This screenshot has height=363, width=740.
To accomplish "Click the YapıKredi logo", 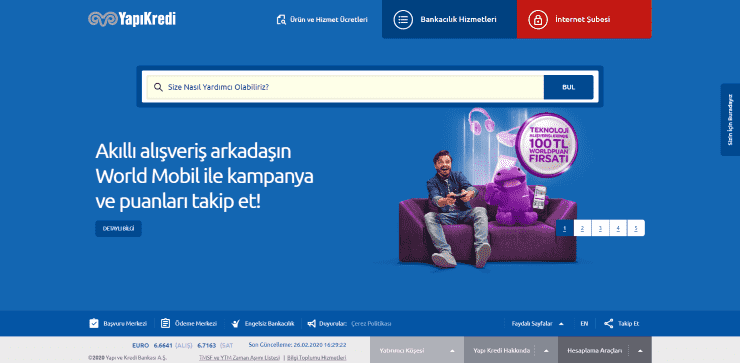I will tap(132, 19).
